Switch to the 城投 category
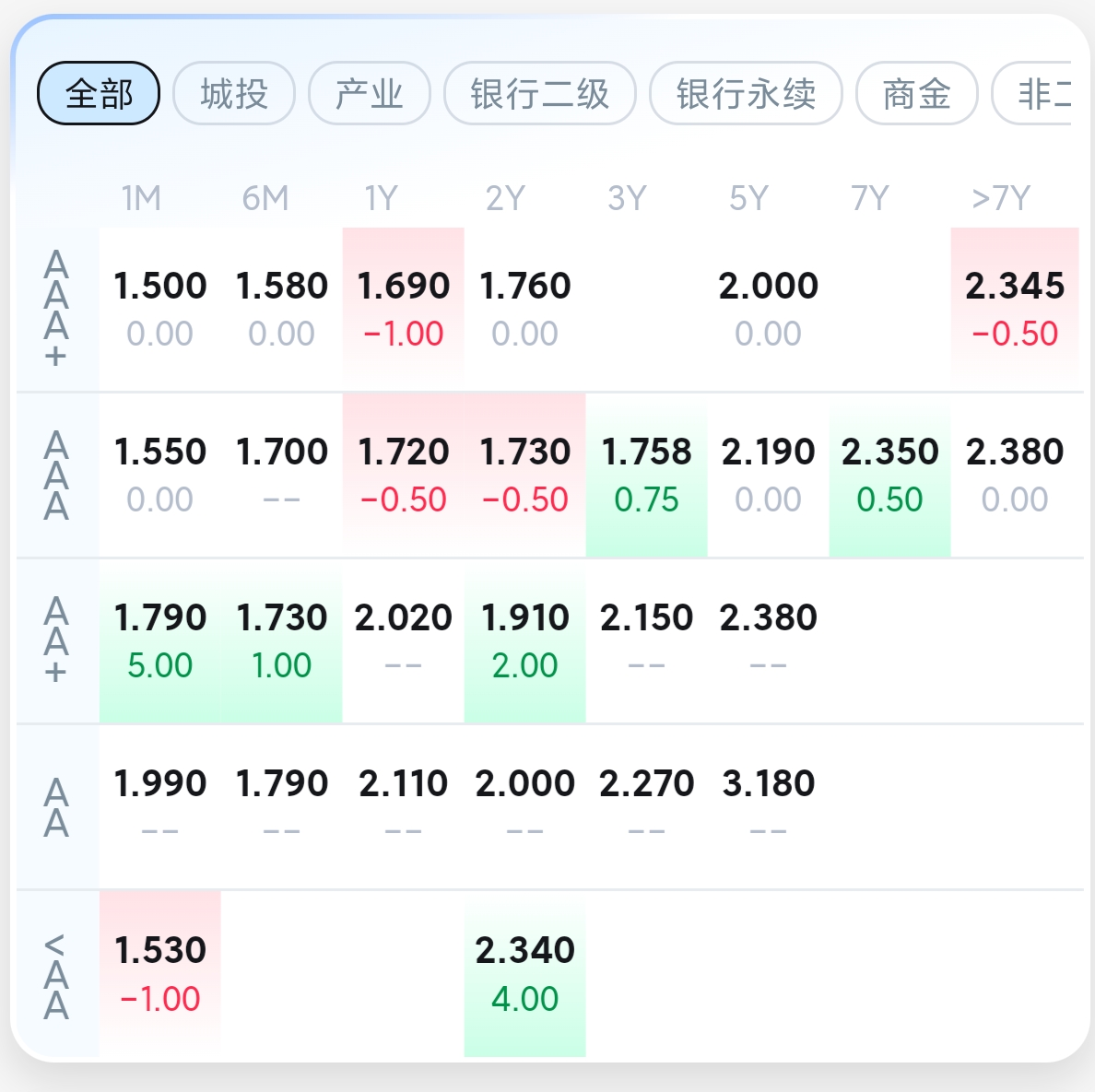This screenshot has width=1095, height=1092. click(x=234, y=94)
